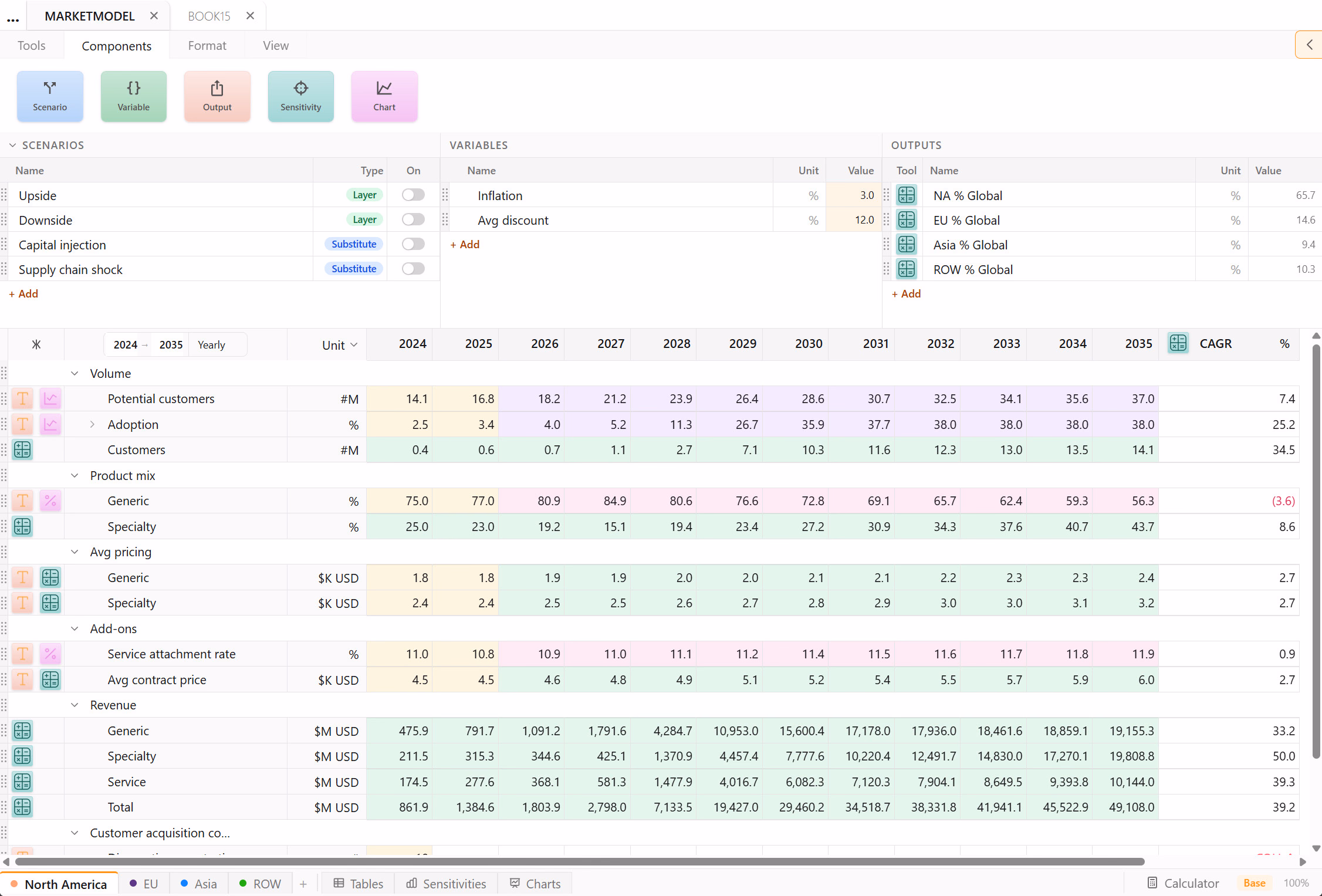Viewport: 1322px width, 896px height.
Task: Click the collapse-all icon in grid header
Action: [36, 344]
